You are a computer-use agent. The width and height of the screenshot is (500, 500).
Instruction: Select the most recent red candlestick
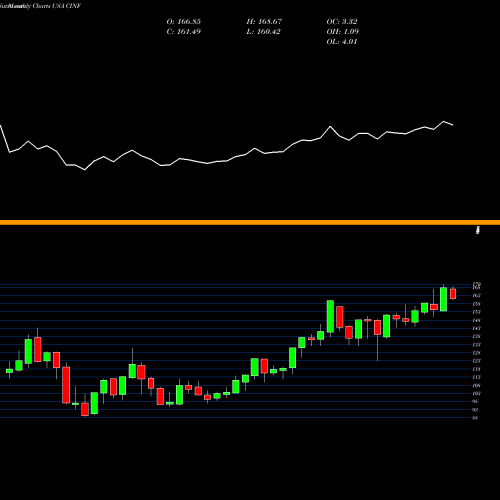[453, 294]
